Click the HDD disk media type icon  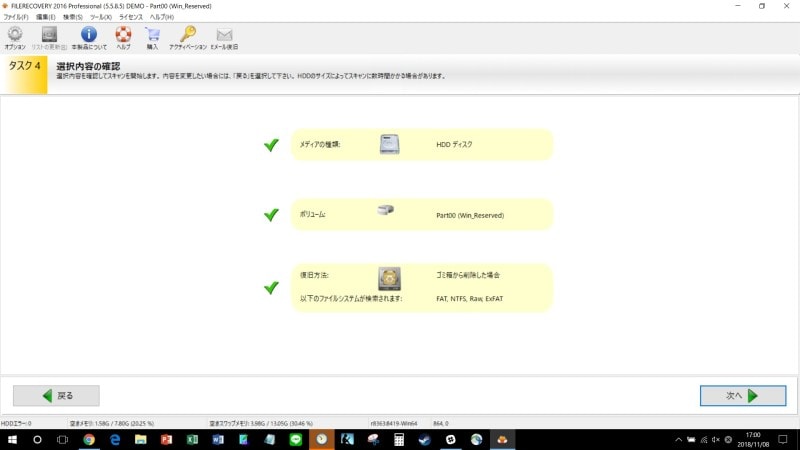coord(390,144)
